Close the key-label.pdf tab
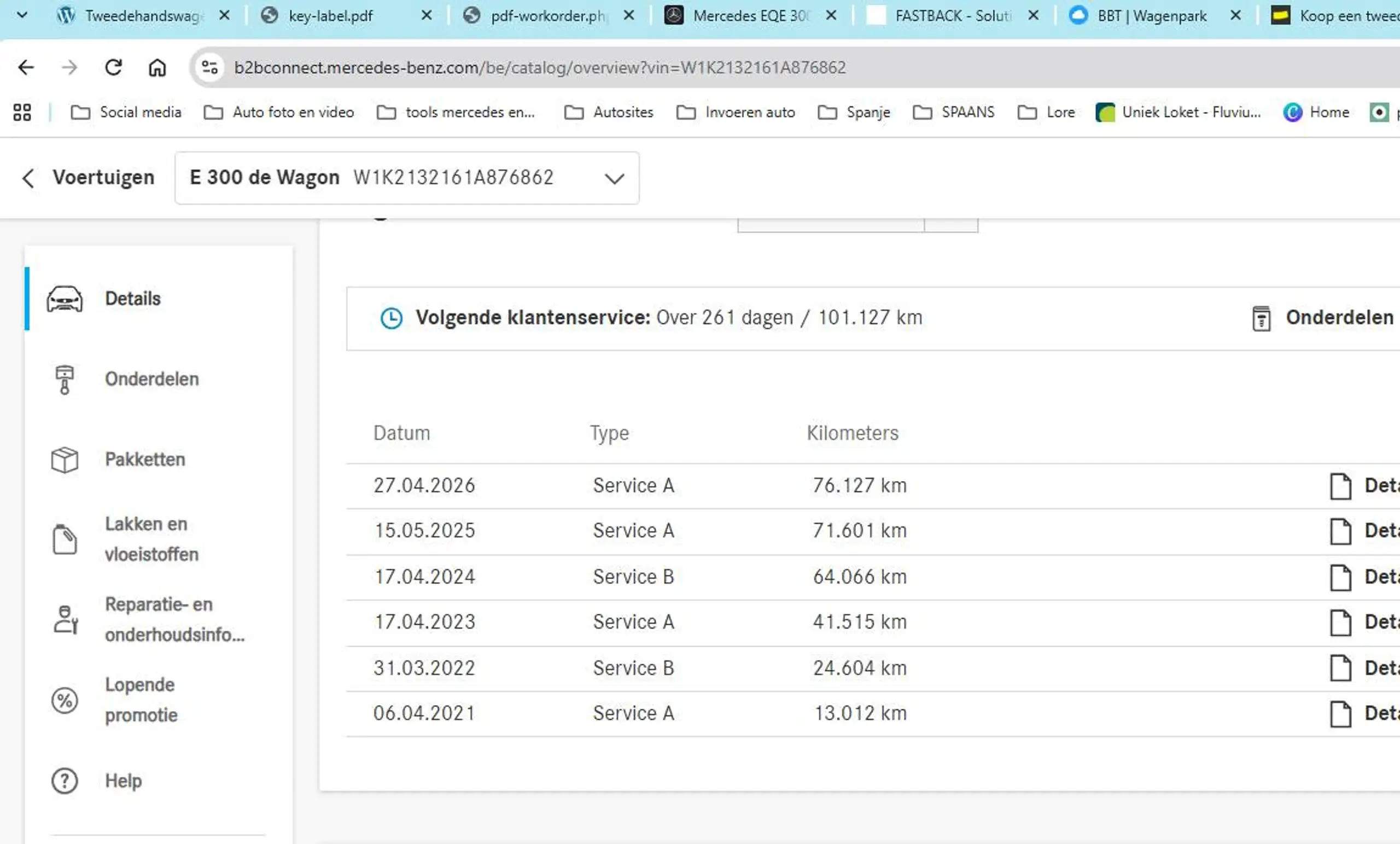The image size is (1400, 844). (x=426, y=15)
